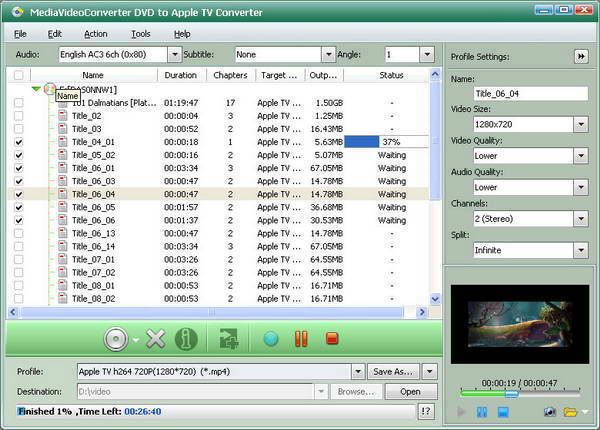Click the horizontal scrollbar right arrow
This screenshot has height=430, width=600.
point(422,312)
